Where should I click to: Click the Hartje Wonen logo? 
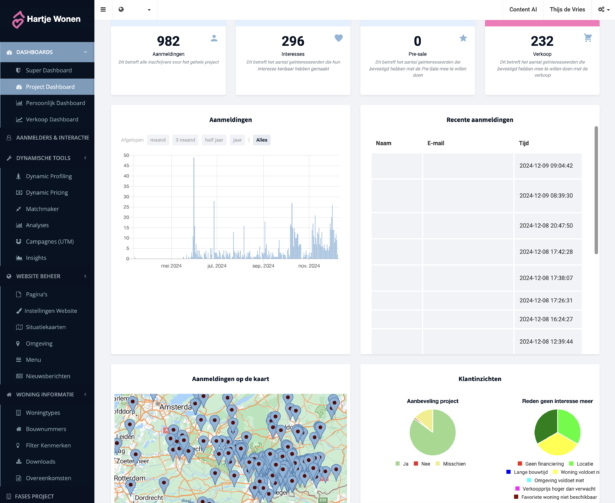pos(46,19)
